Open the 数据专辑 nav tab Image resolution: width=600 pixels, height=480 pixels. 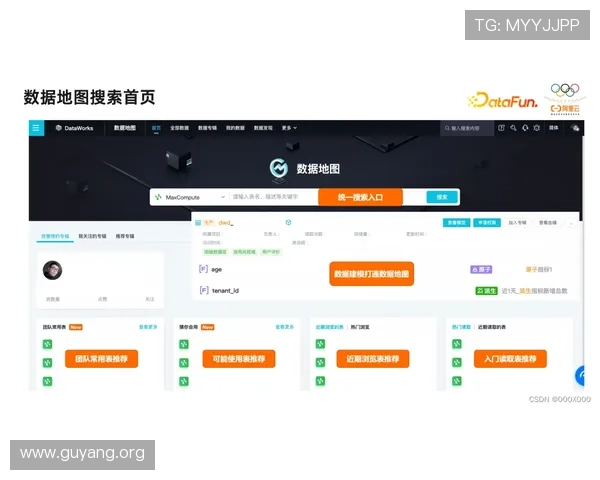(207, 128)
